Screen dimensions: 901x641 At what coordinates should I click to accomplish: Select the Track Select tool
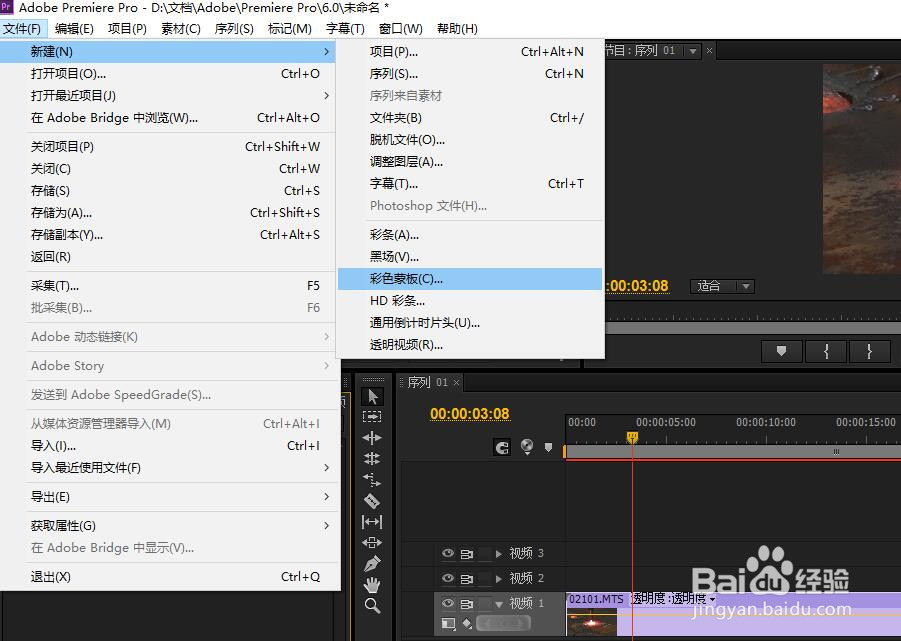tap(372, 416)
